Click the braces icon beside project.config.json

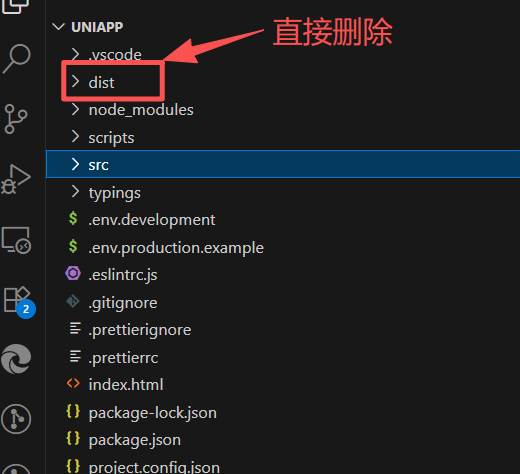(73, 466)
